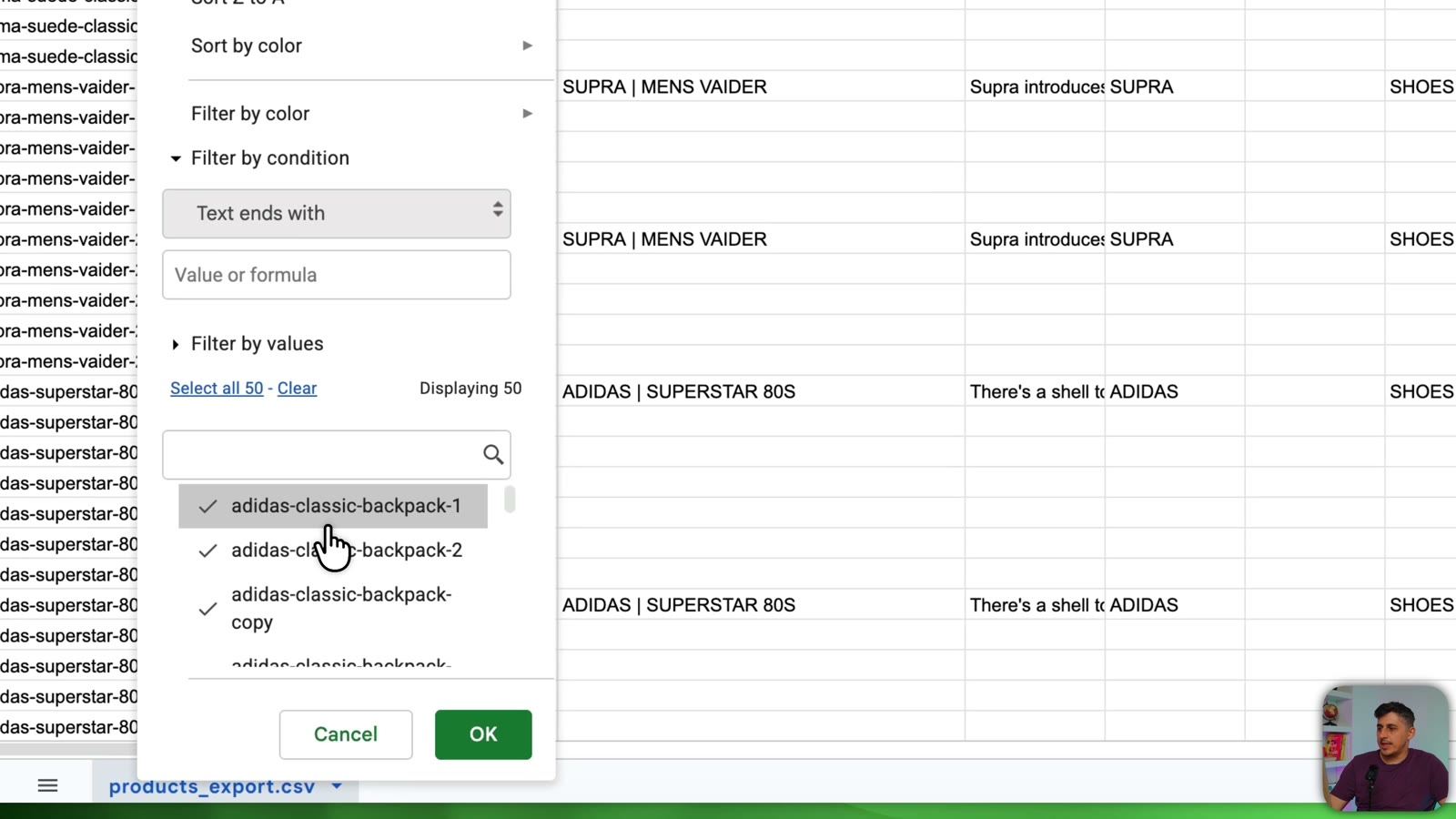This screenshot has width=1456, height=819.
Task: Click the search magnifier icon in filter values
Action: click(x=493, y=454)
